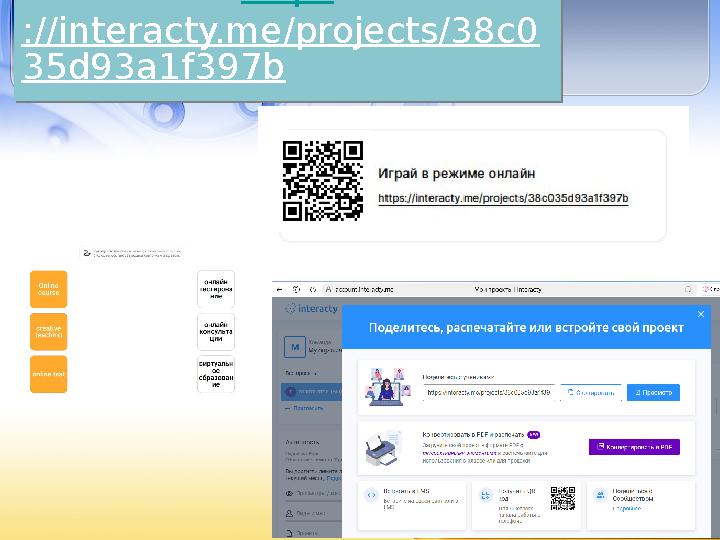Click the project URL field in share dialog

point(489,393)
